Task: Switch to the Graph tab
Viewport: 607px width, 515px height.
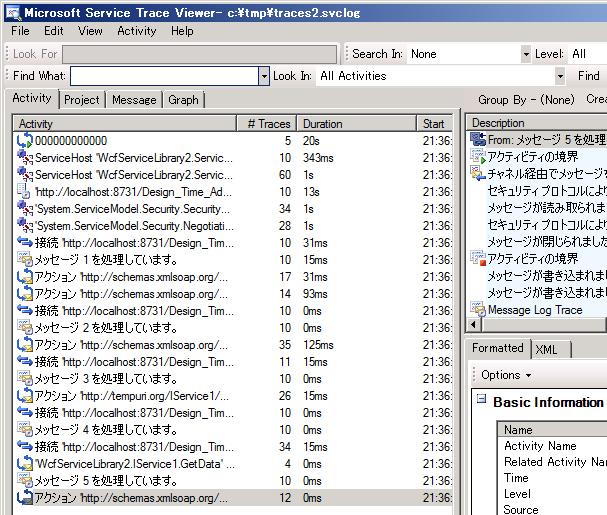Action: (x=183, y=100)
